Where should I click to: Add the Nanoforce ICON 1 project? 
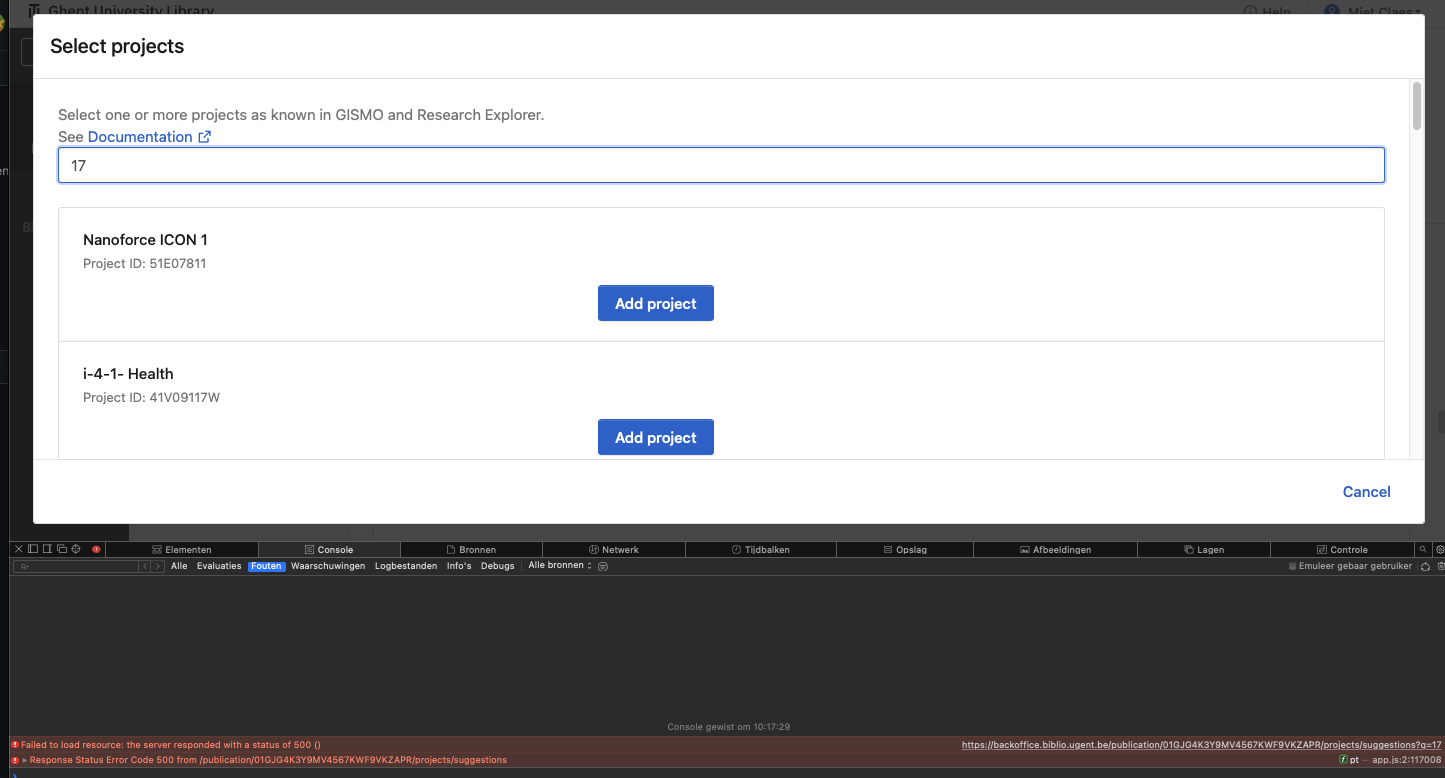click(x=655, y=303)
